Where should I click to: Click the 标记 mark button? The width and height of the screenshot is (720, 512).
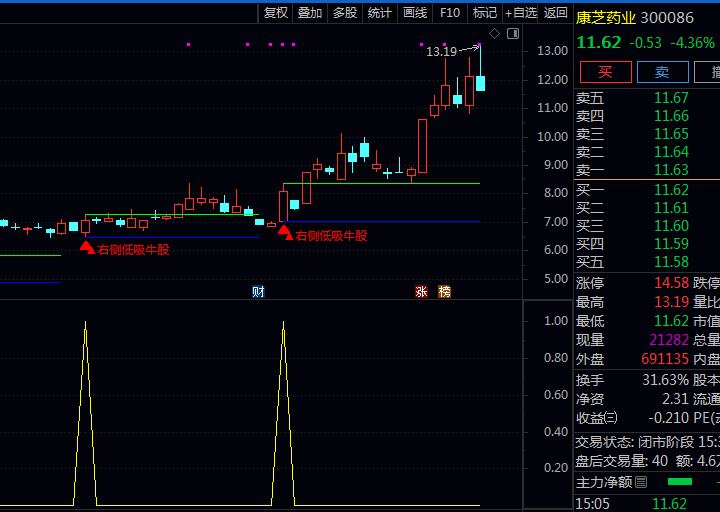tap(485, 12)
